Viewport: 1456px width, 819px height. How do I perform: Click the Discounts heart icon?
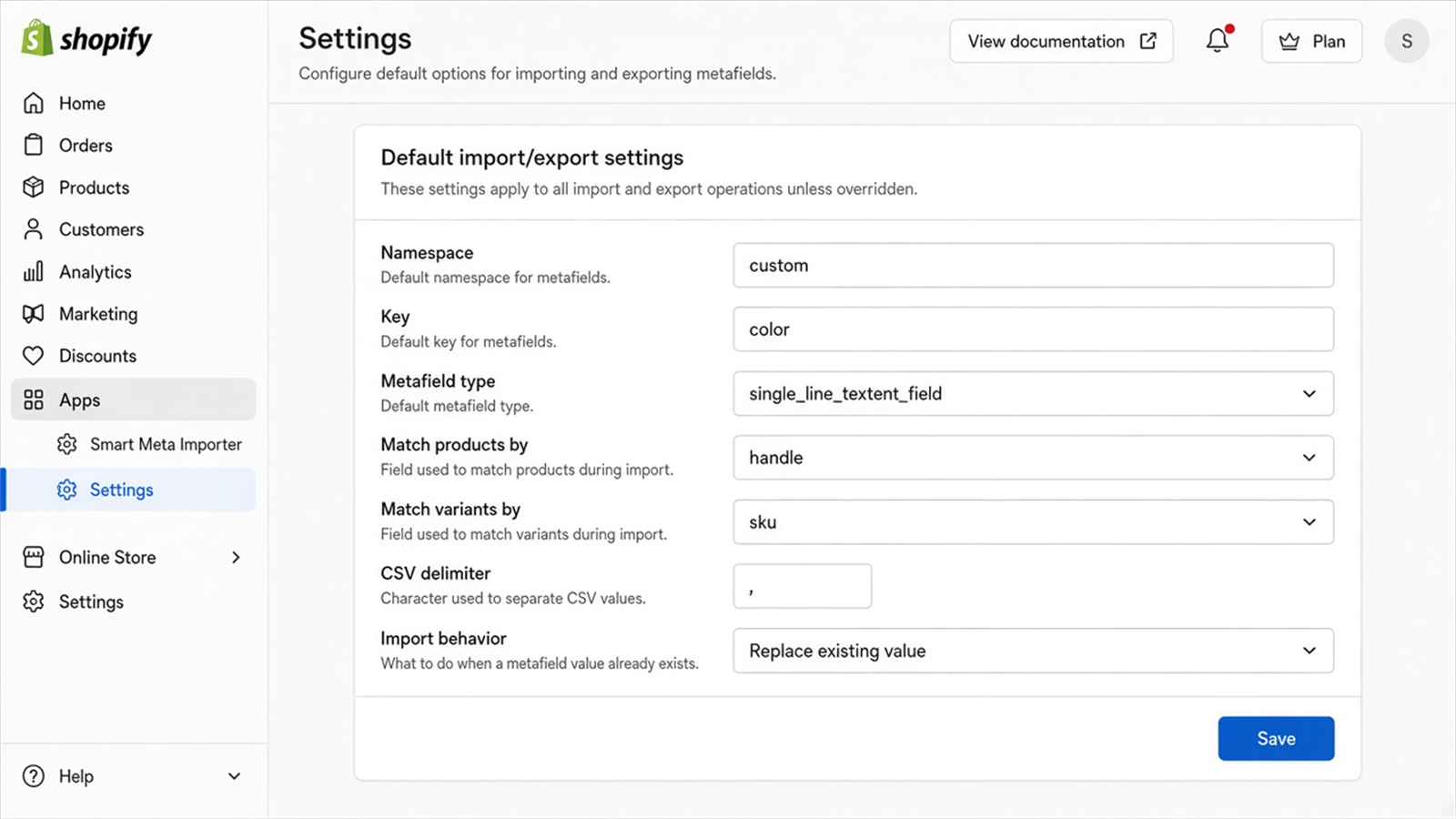pos(34,356)
